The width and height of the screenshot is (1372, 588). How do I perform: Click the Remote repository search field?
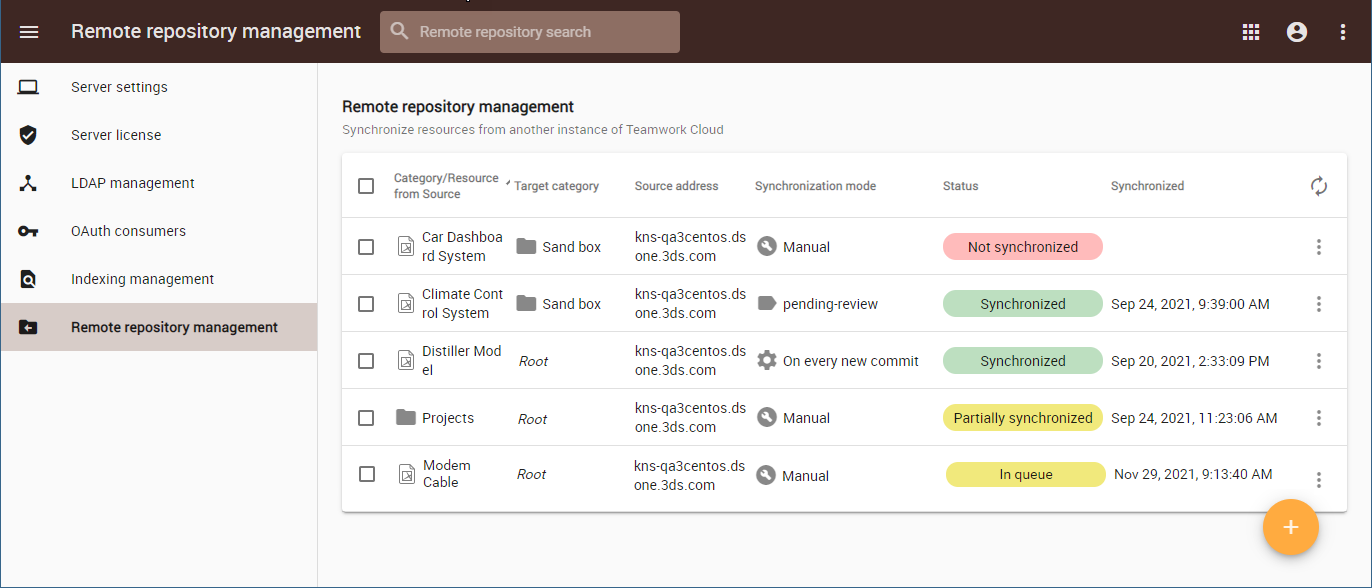point(530,32)
